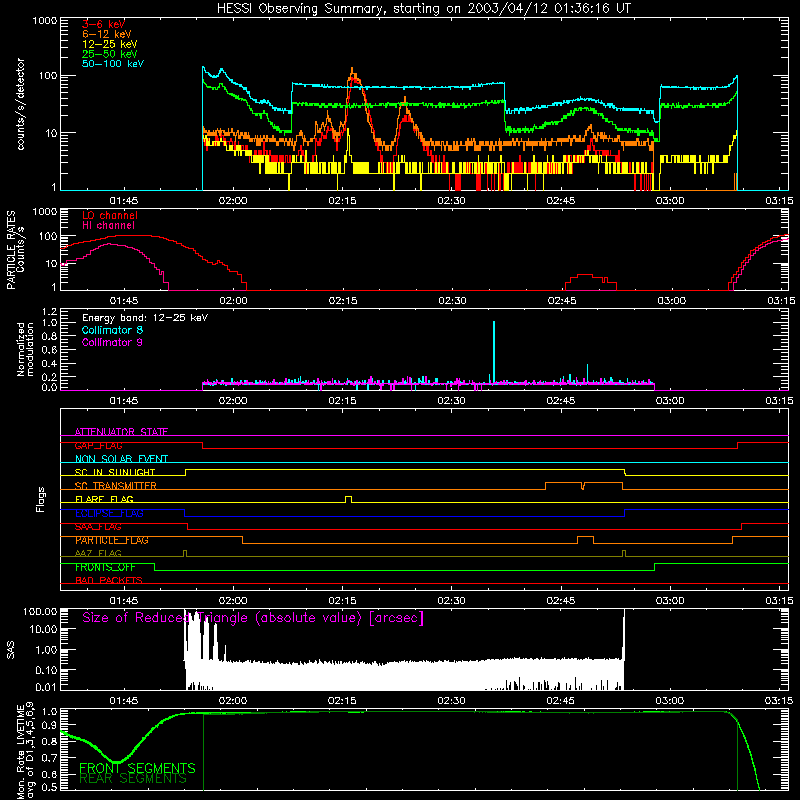Click the SC_IN_SUNLIGHT flag label

pyautogui.click(x=115, y=472)
